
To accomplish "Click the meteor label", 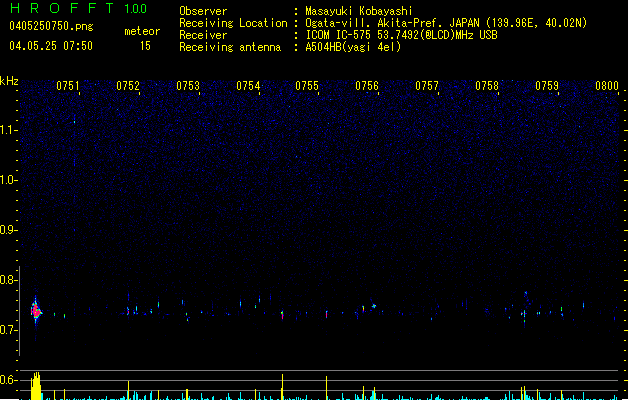I will click(x=142, y=31).
